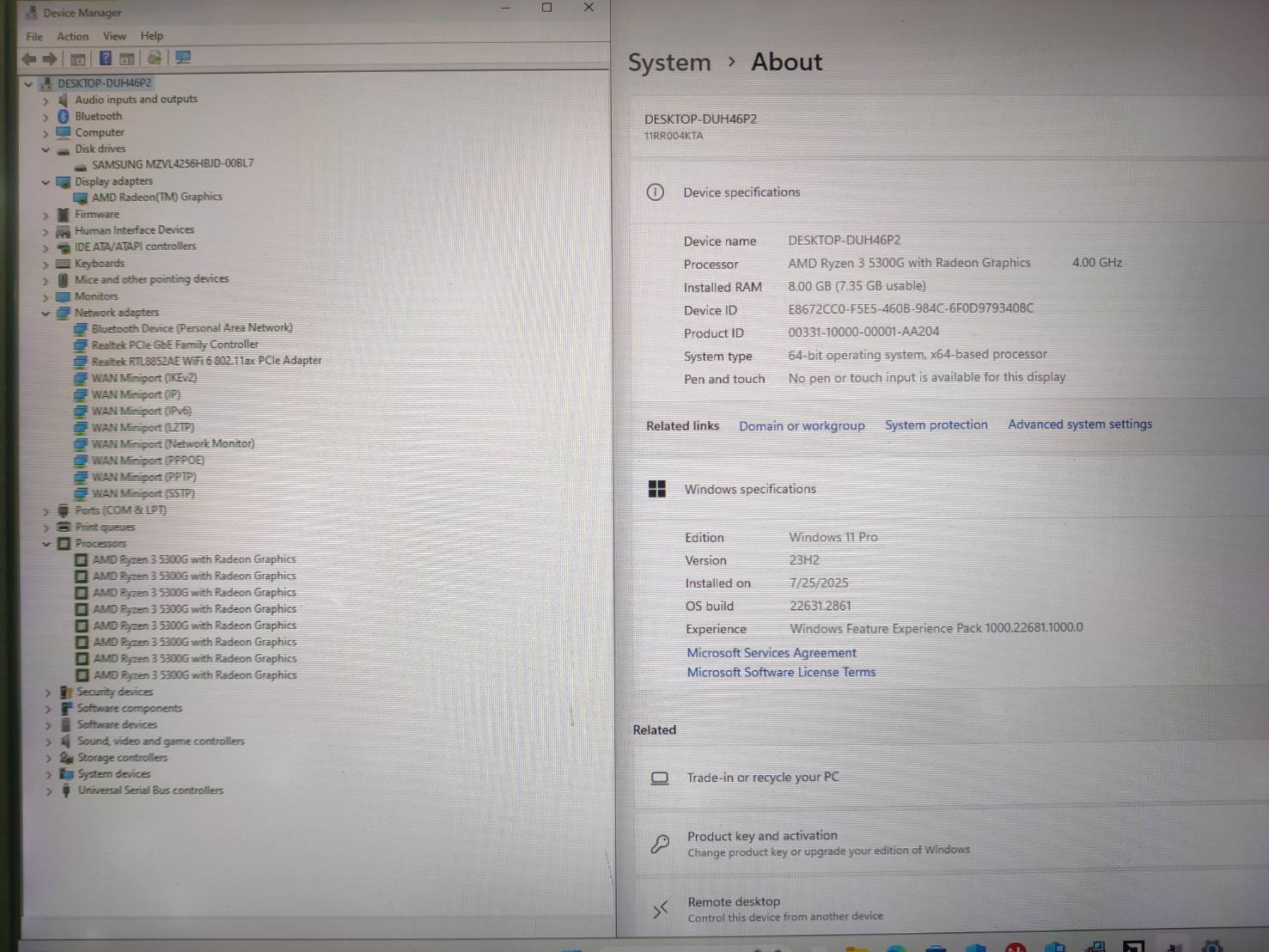
Task: Click the Universal Serial Bus controllers plug icon
Action: coord(66,790)
